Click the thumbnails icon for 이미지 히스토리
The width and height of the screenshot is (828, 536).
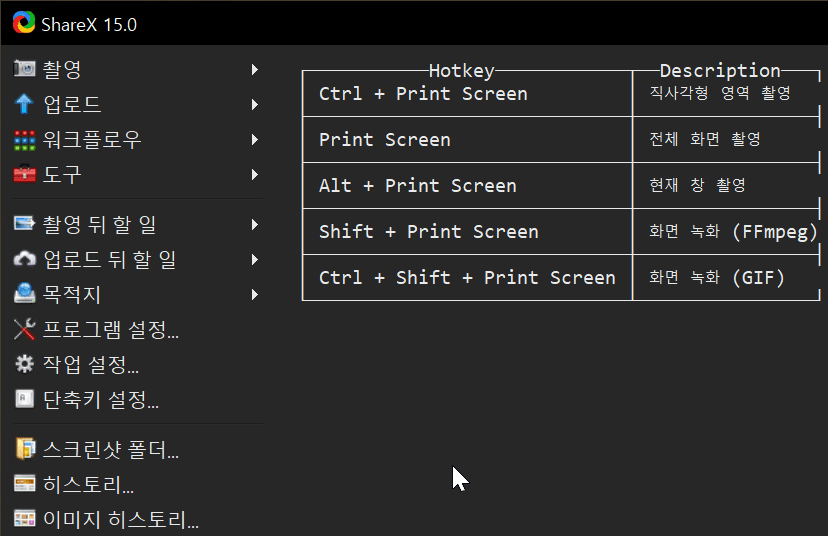[x=24, y=519]
